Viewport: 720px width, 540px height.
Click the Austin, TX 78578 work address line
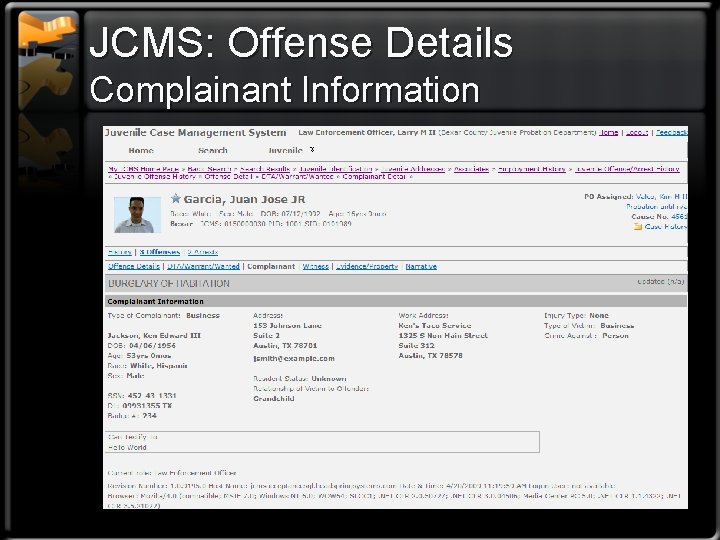point(431,355)
